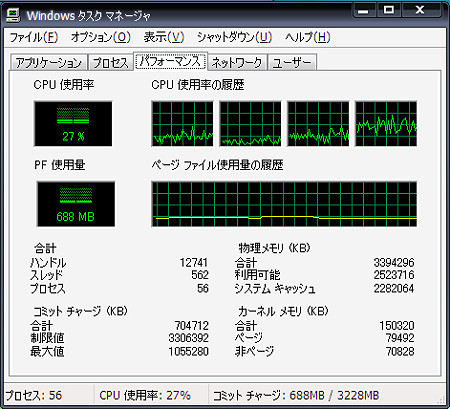Open the ファイル(F) menu
This screenshot has width=450, height=409.
point(34,37)
